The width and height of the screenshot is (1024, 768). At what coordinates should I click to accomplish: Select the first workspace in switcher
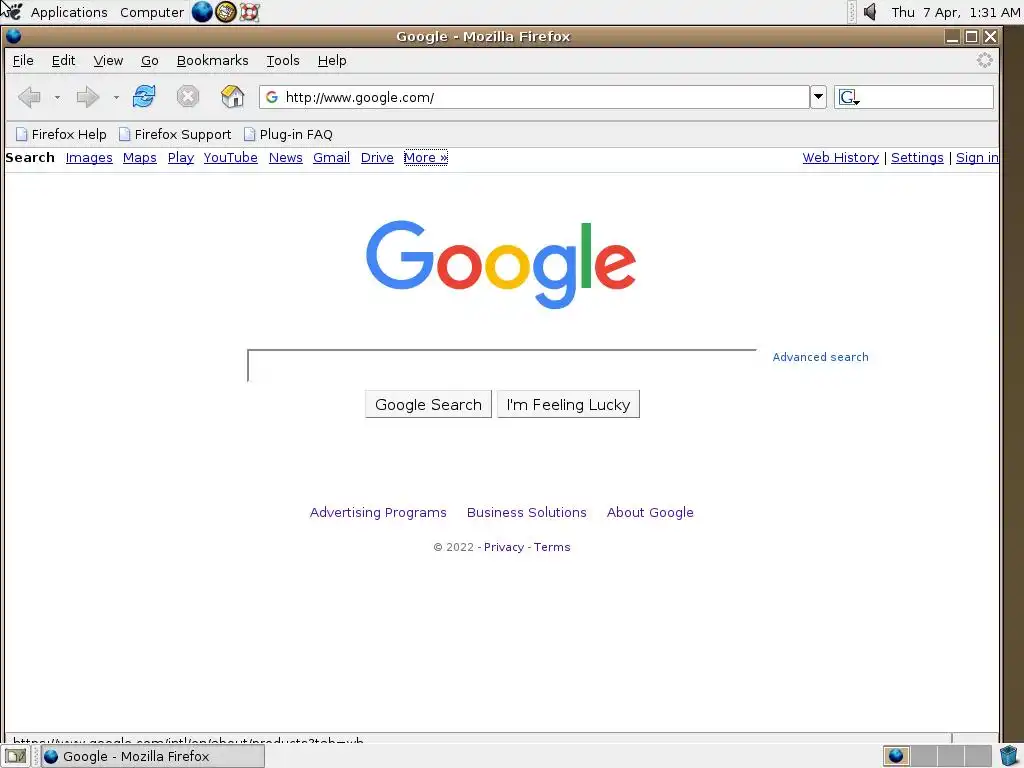point(896,756)
